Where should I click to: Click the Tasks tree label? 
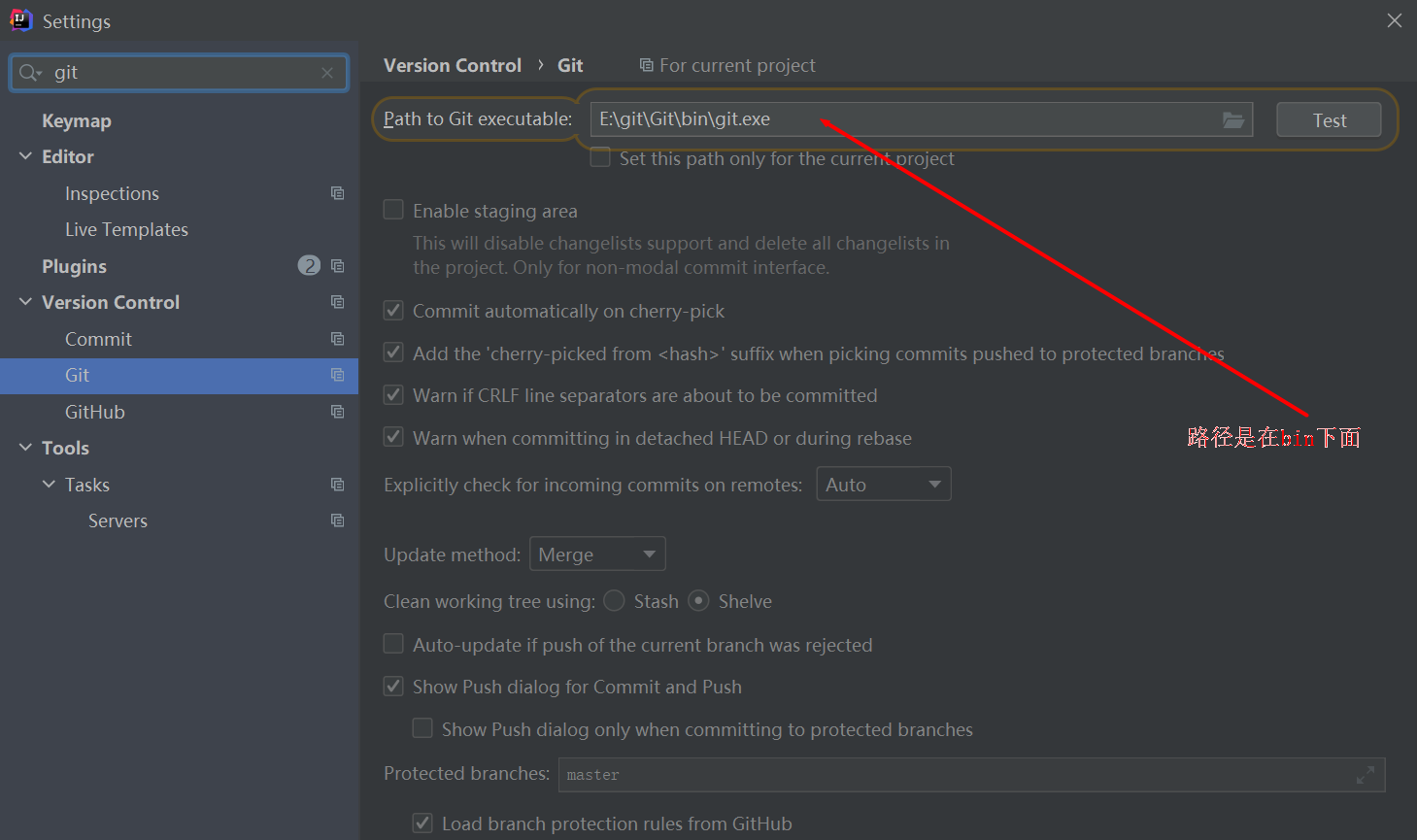coord(87,485)
